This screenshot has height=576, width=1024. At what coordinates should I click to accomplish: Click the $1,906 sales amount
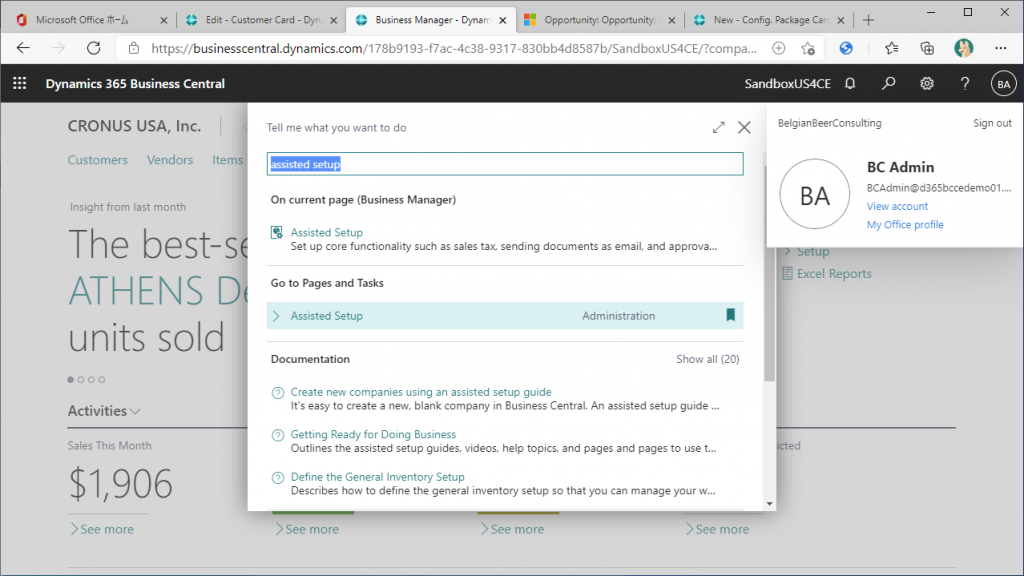click(x=120, y=484)
